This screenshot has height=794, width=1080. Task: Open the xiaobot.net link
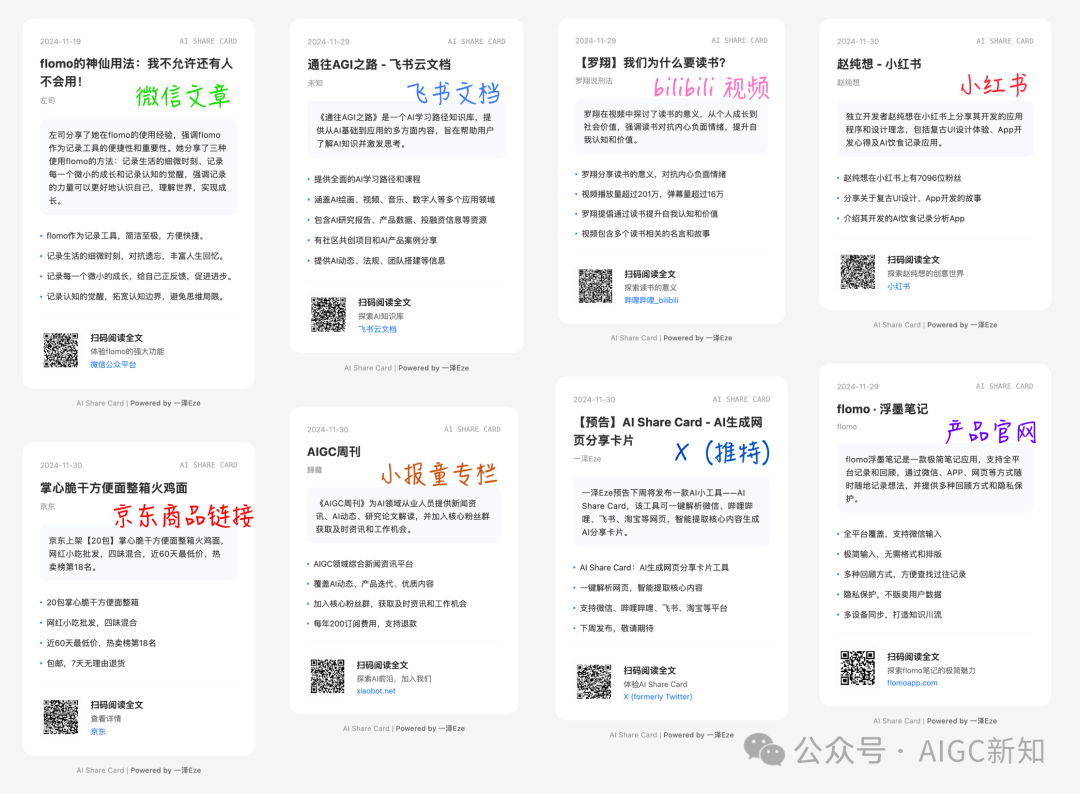(376, 691)
